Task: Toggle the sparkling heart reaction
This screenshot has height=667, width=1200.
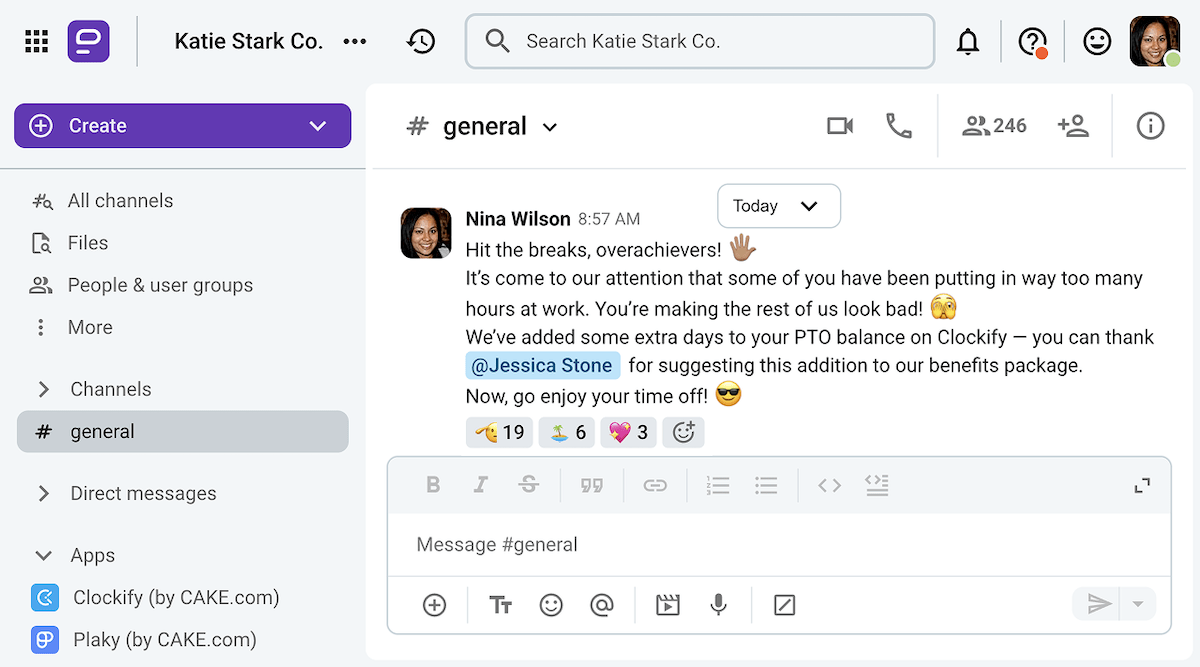Action: click(x=628, y=432)
